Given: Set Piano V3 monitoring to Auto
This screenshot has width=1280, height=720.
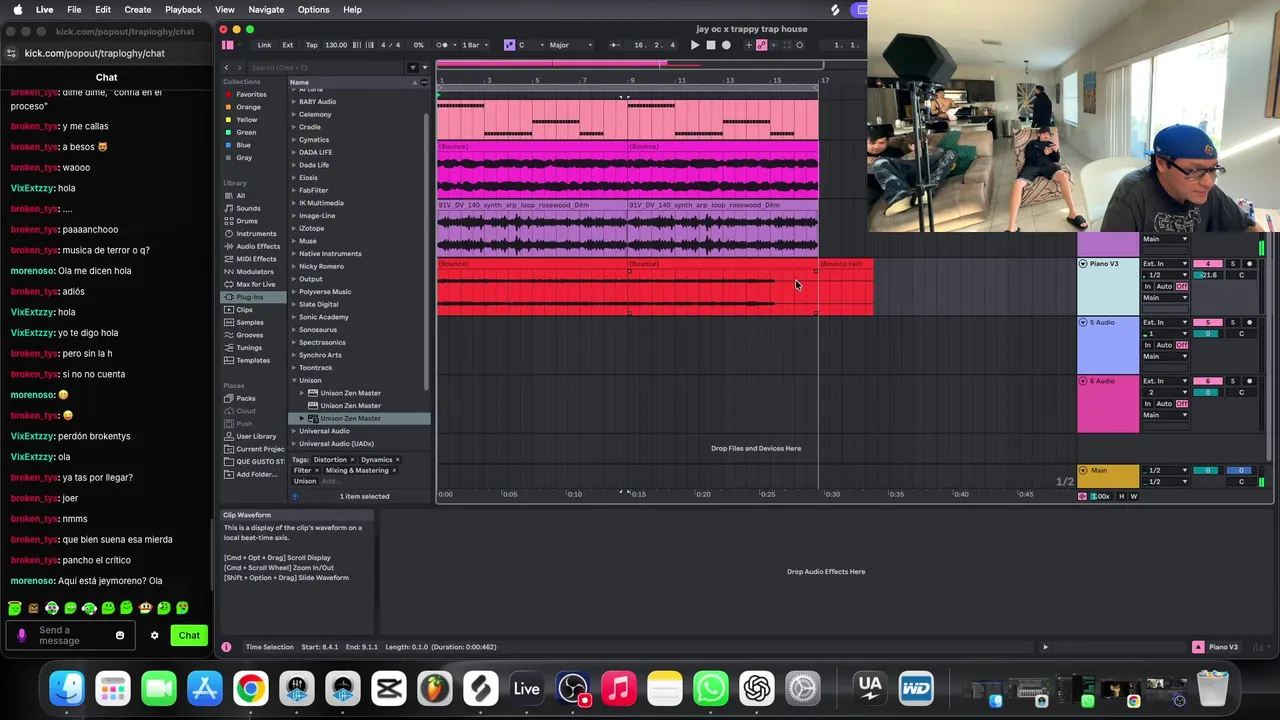Looking at the screenshot, I should pyautogui.click(x=1164, y=287).
